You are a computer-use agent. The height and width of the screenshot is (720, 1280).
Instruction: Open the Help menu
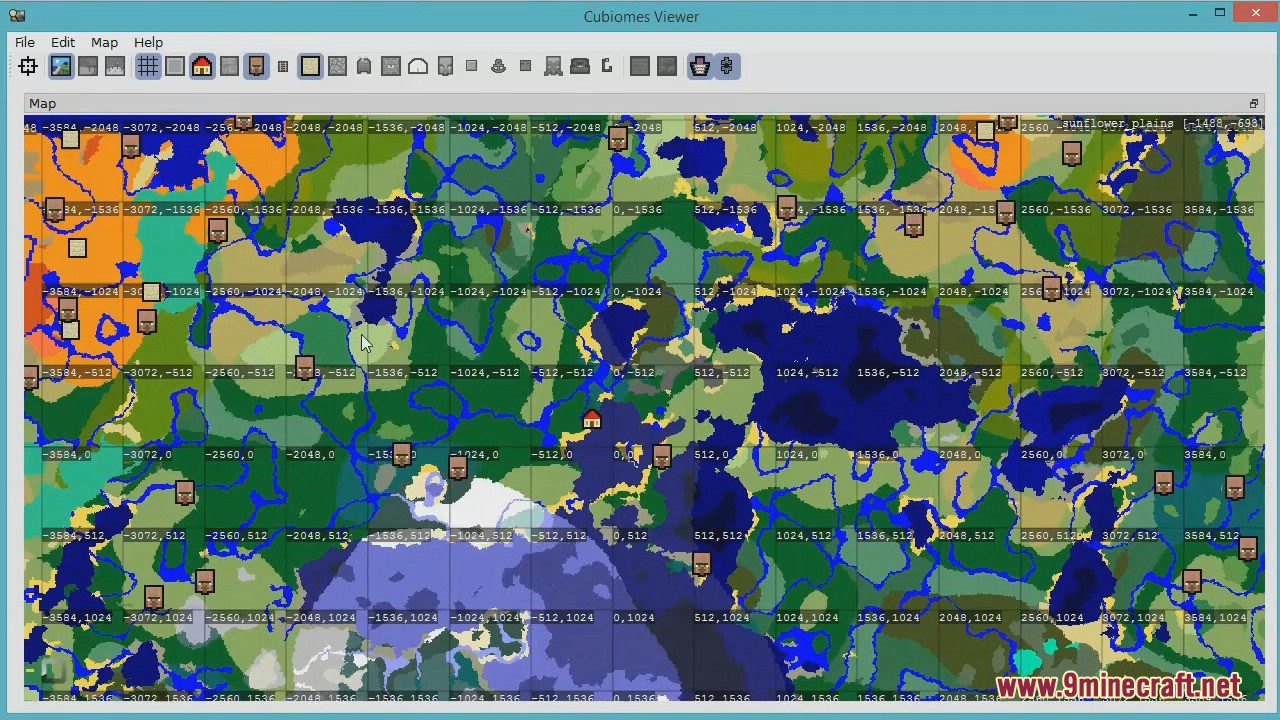click(x=148, y=42)
